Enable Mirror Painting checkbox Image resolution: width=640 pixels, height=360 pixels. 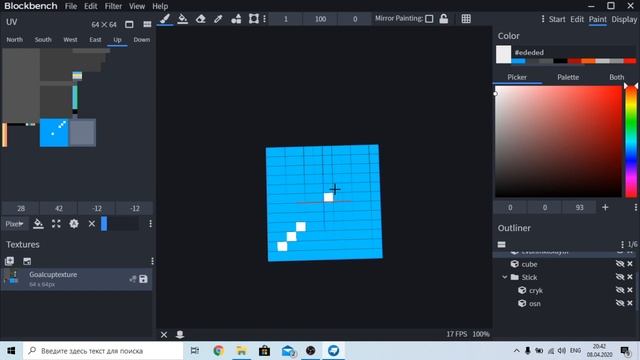[x=429, y=19]
